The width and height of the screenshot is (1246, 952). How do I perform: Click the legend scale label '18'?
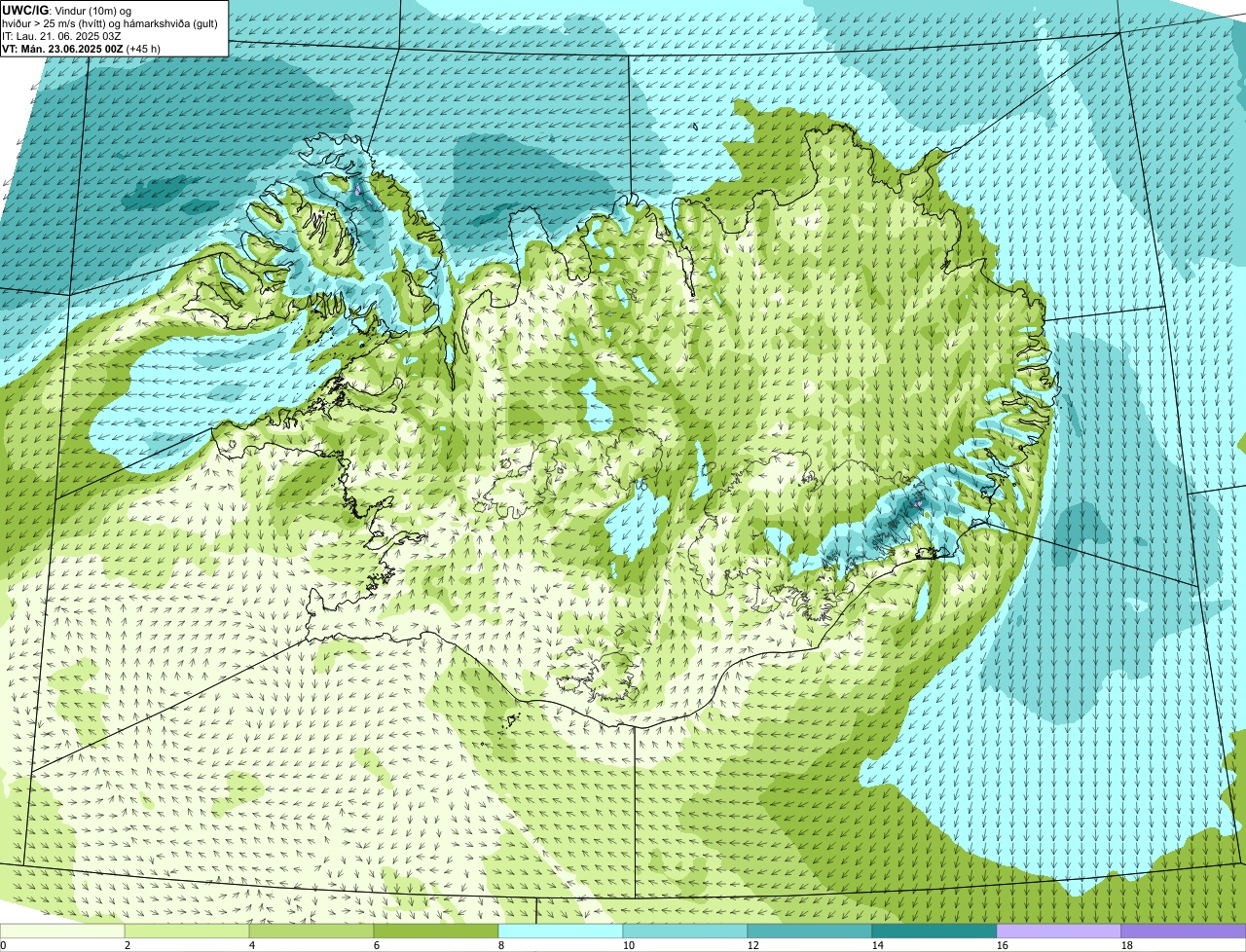[x=1127, y=945]
